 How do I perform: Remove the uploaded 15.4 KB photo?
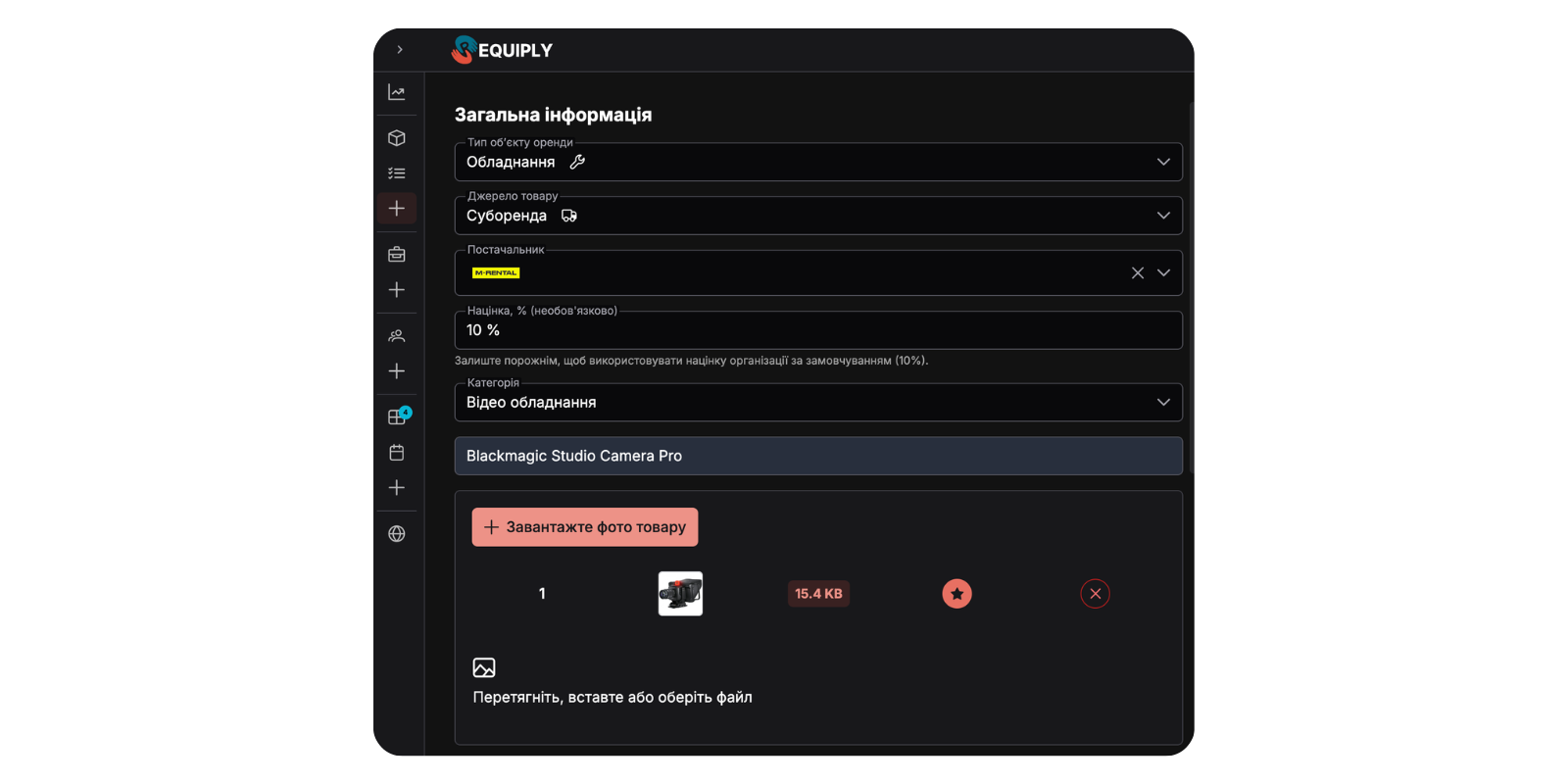[1096, 594]
